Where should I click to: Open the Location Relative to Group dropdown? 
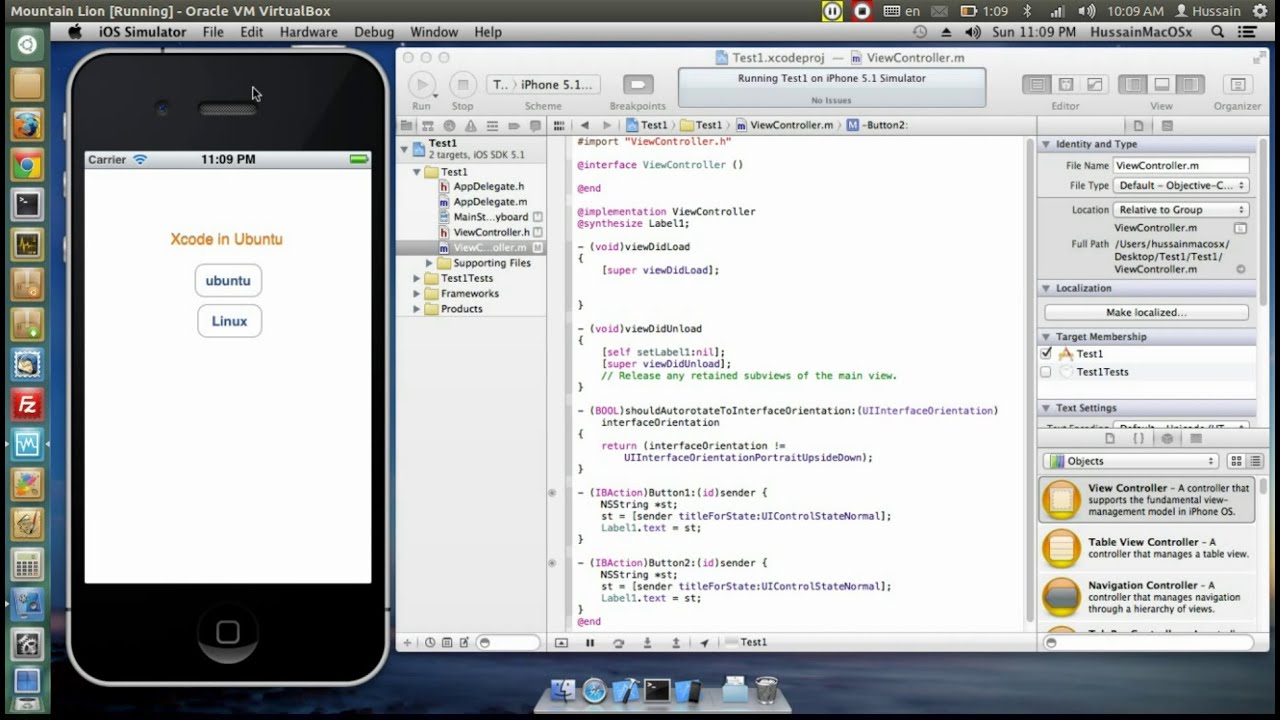pos(1181,210)
